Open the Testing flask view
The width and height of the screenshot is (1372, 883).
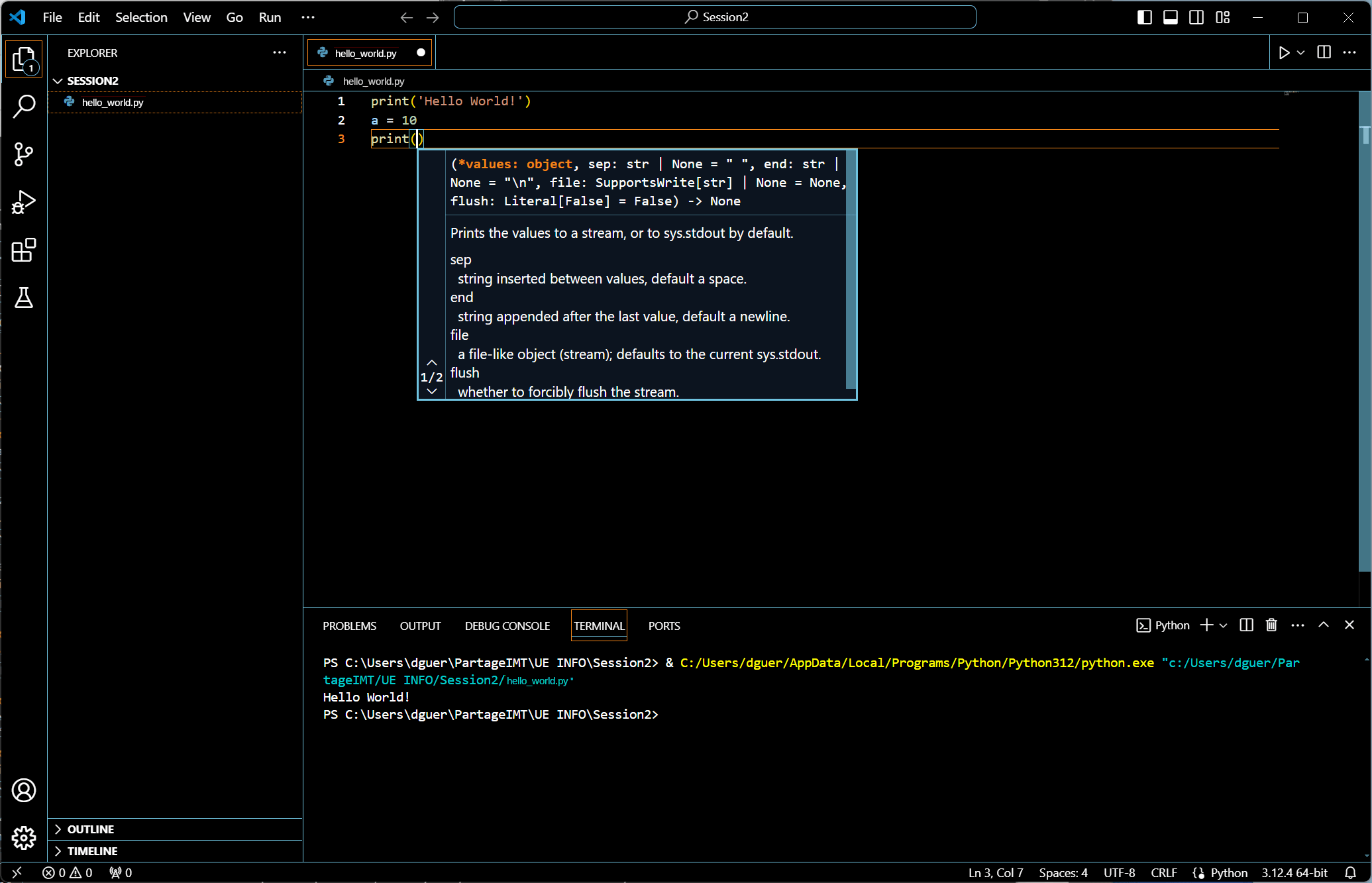(x=24, y=298)
